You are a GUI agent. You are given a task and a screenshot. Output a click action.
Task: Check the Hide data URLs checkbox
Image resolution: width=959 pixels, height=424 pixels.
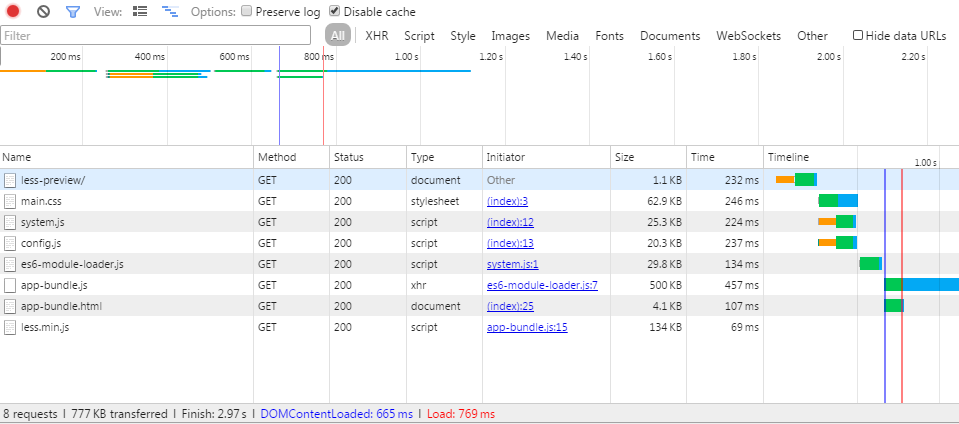[858, 36]
